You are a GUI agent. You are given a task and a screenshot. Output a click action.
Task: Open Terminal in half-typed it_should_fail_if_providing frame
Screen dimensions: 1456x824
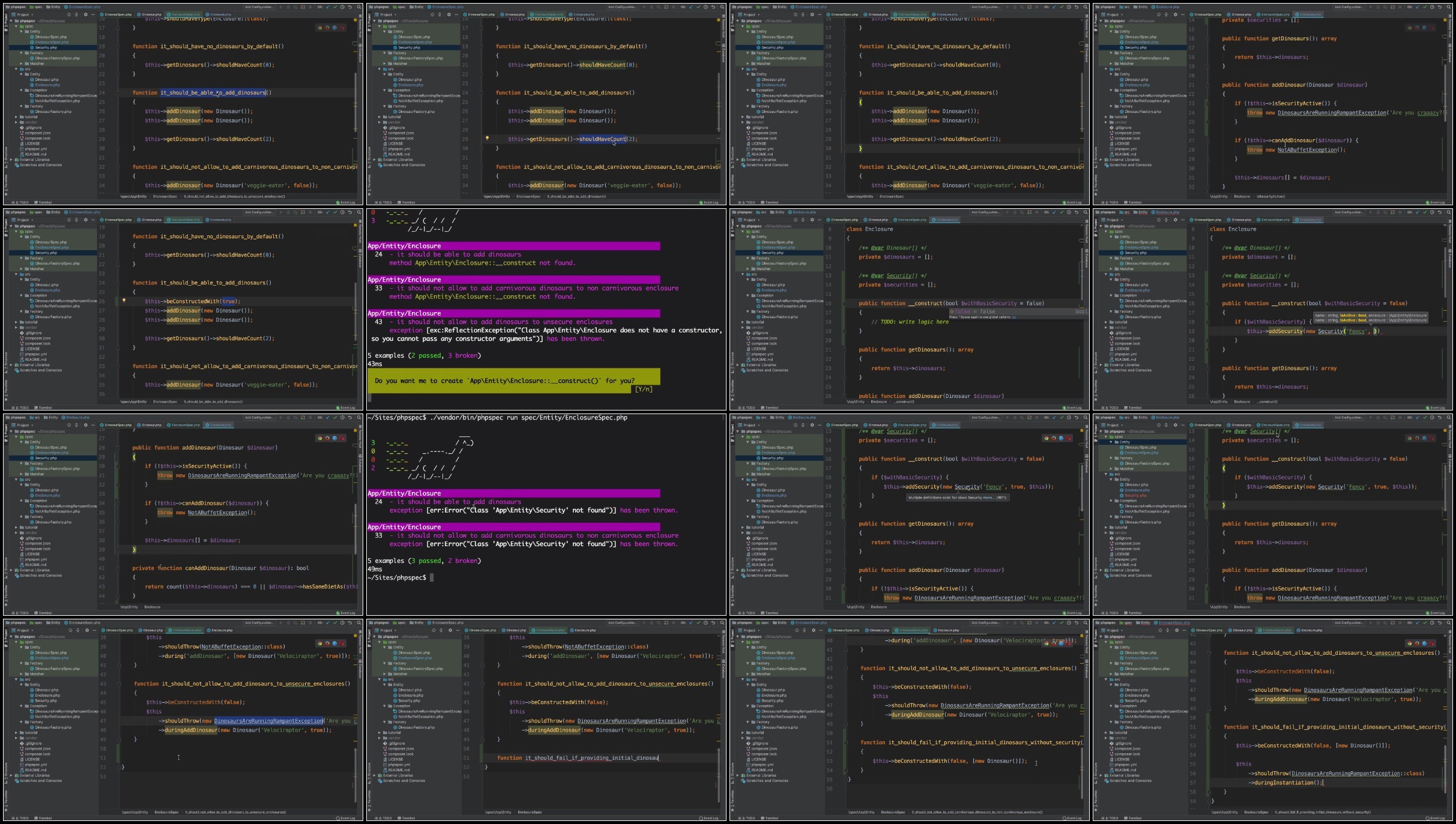(407, 818)
